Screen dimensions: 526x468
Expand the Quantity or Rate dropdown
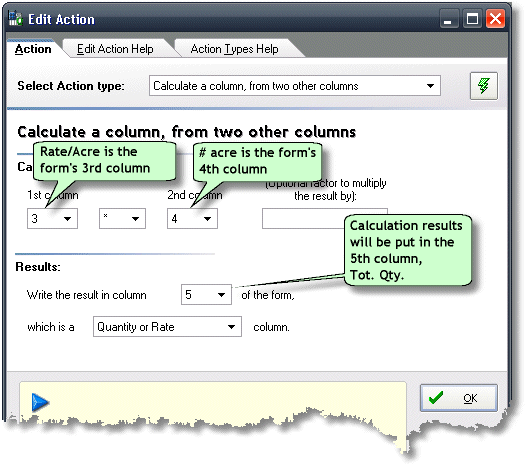click(167, 326)
